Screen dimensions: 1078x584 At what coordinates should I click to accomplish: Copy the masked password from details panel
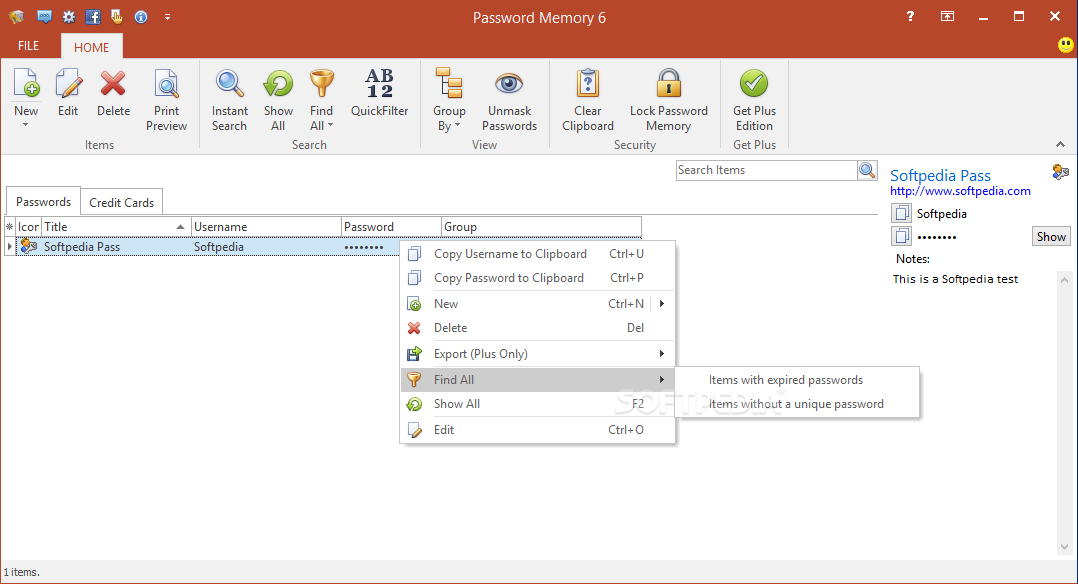click(x=901, y=237)
